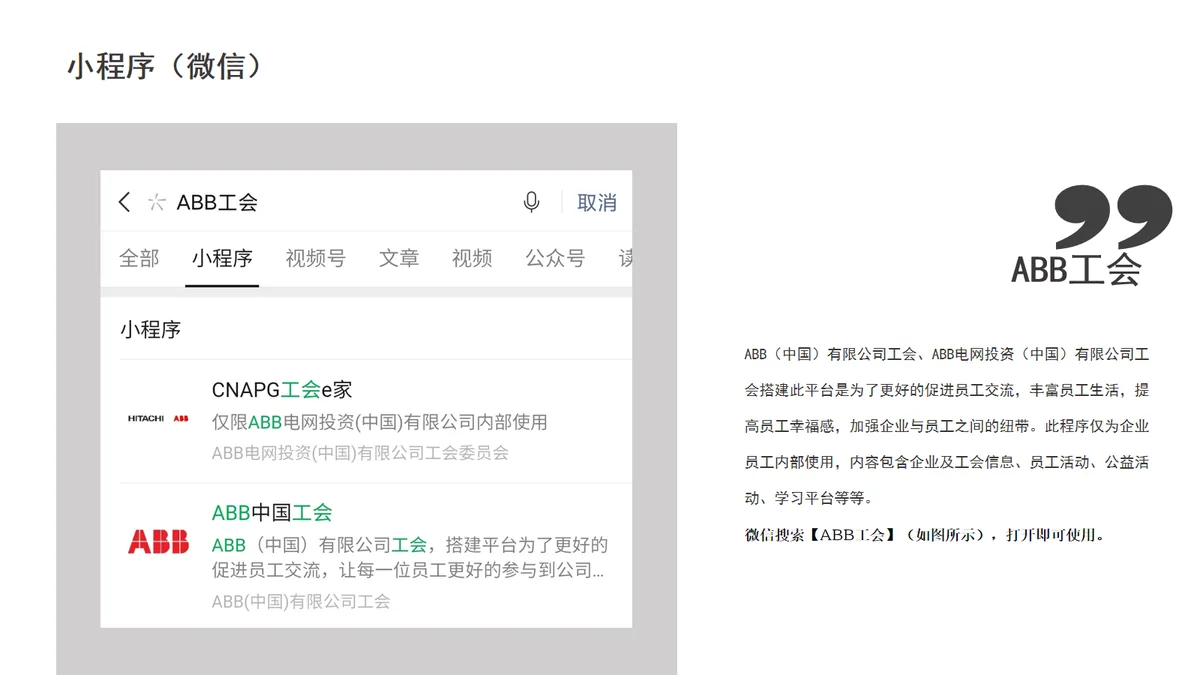1200x675 pixels.
Task: Click the paragraph line starting 会搭建此平台是为了
Action: pos(946,390)
